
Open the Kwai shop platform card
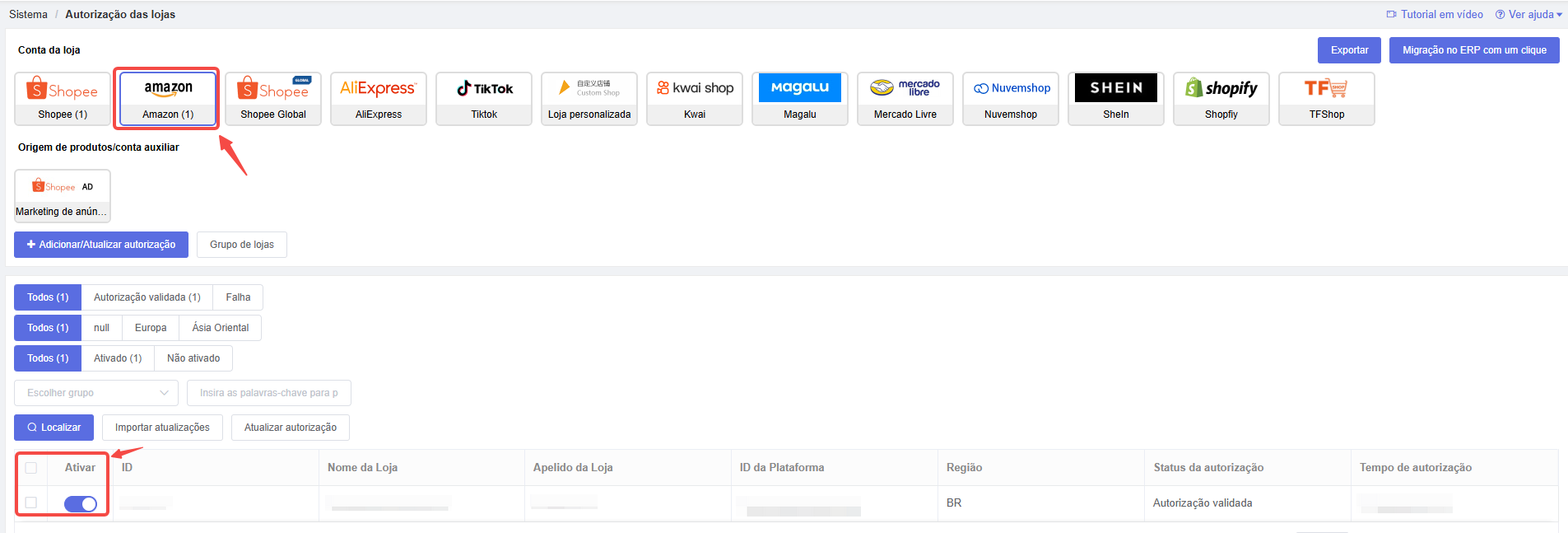click(x=695, y=99)
